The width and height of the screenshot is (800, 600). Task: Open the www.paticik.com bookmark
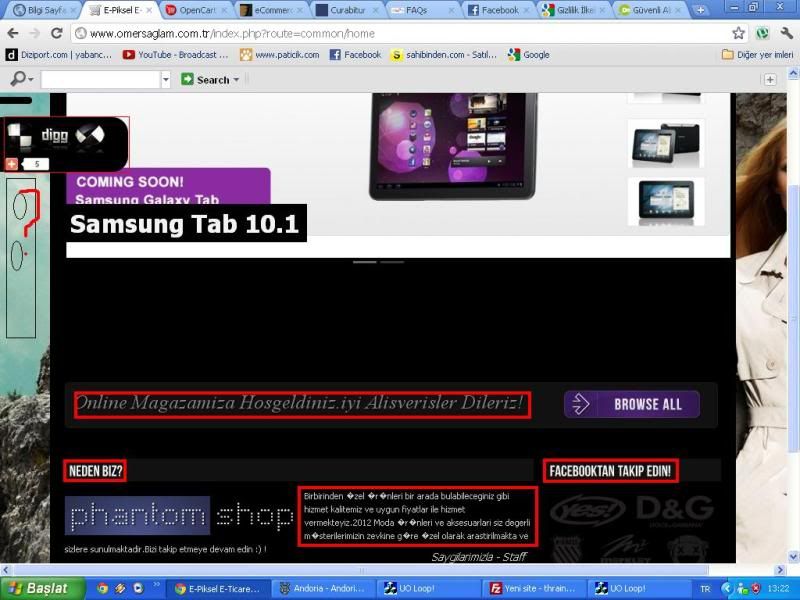[280, 55]
